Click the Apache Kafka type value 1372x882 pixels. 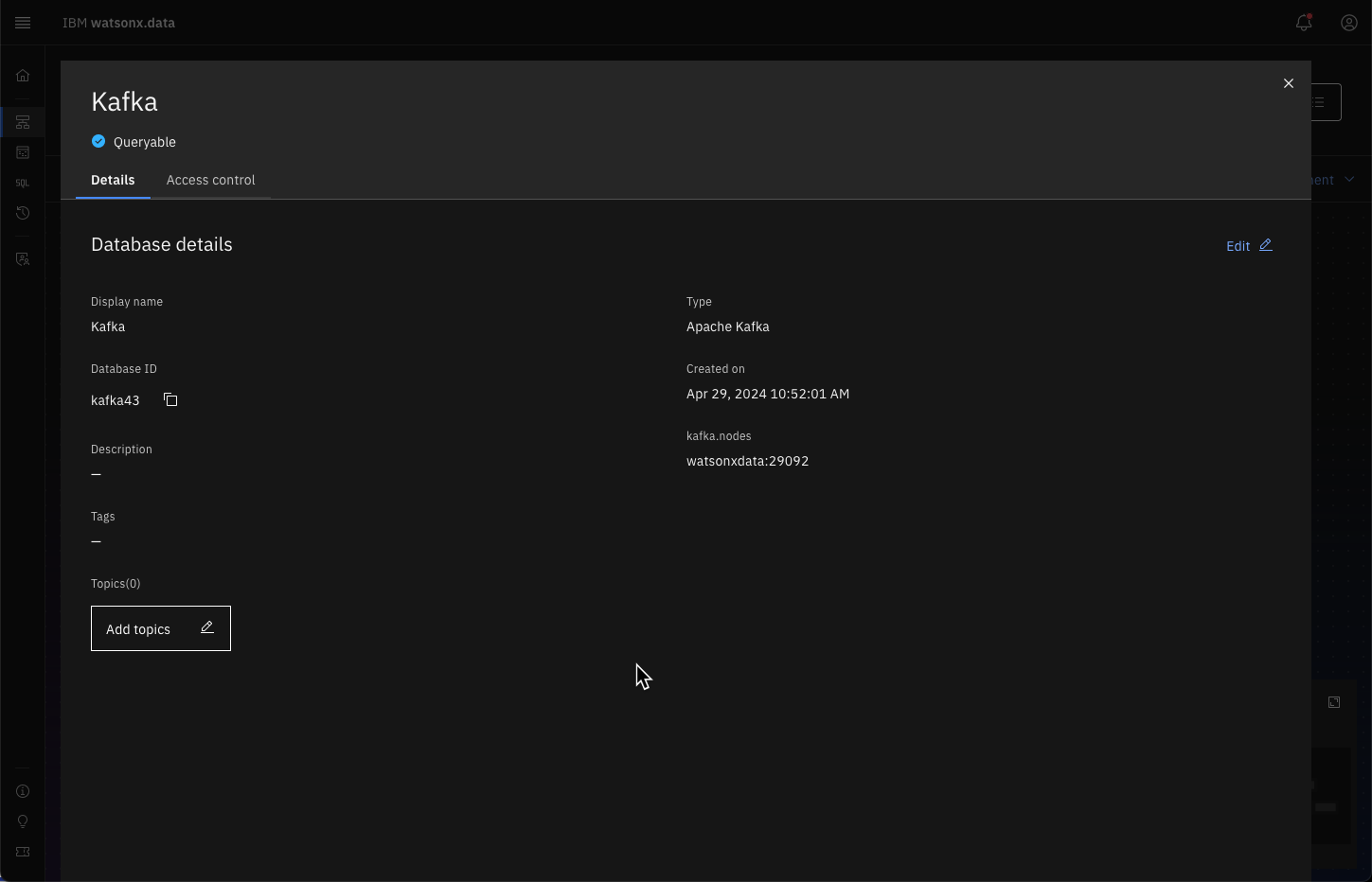point(727,326)
